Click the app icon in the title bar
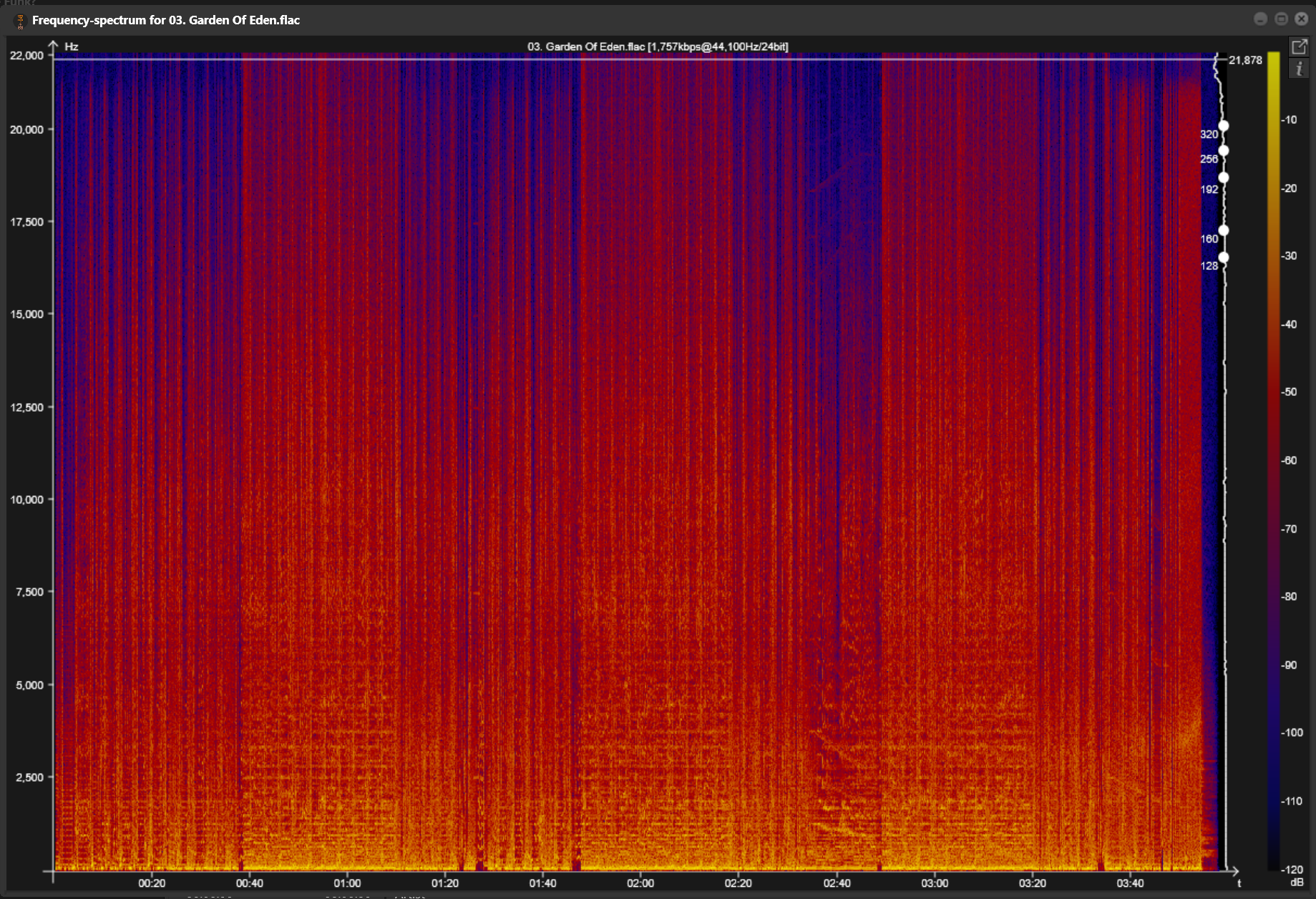This screenshot has width=1316, height=899. pos(19,21)
